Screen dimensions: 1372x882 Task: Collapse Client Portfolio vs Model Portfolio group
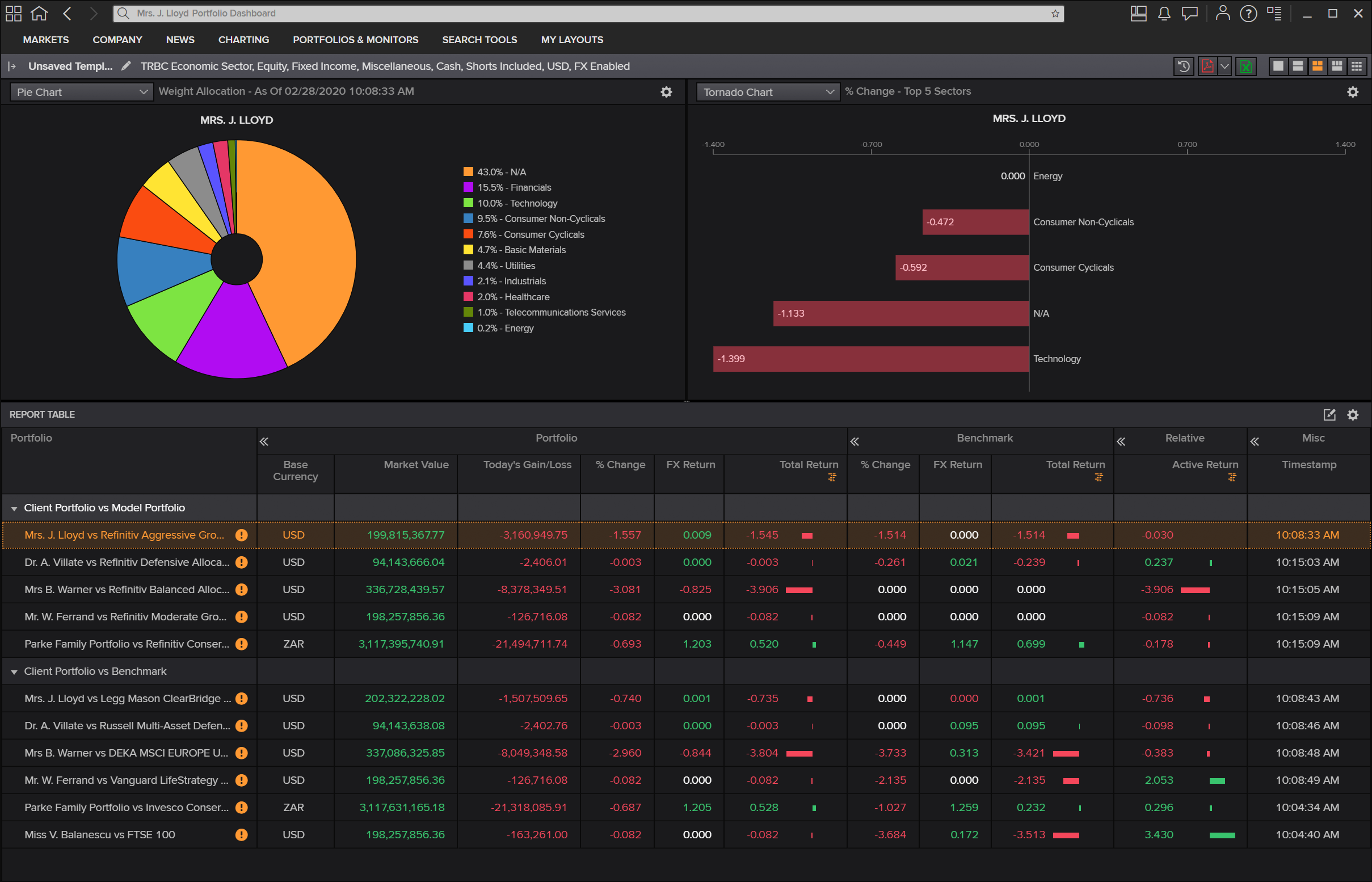(14, 509)
